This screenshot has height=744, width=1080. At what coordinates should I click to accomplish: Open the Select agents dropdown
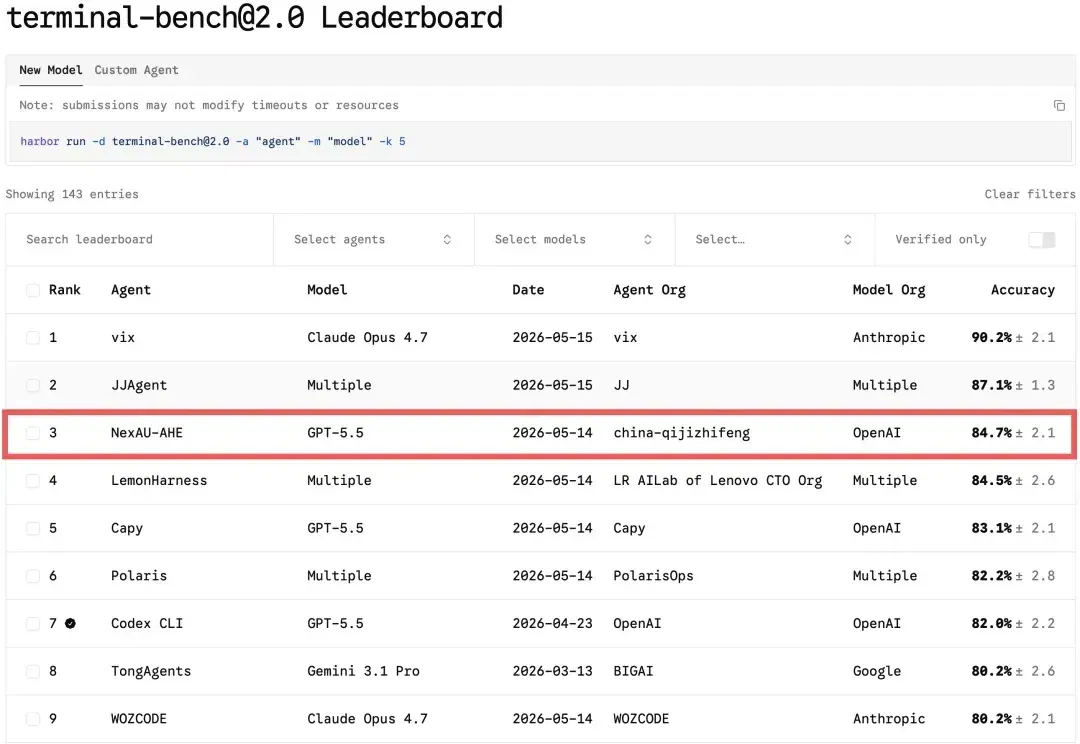tap(373, 239)
